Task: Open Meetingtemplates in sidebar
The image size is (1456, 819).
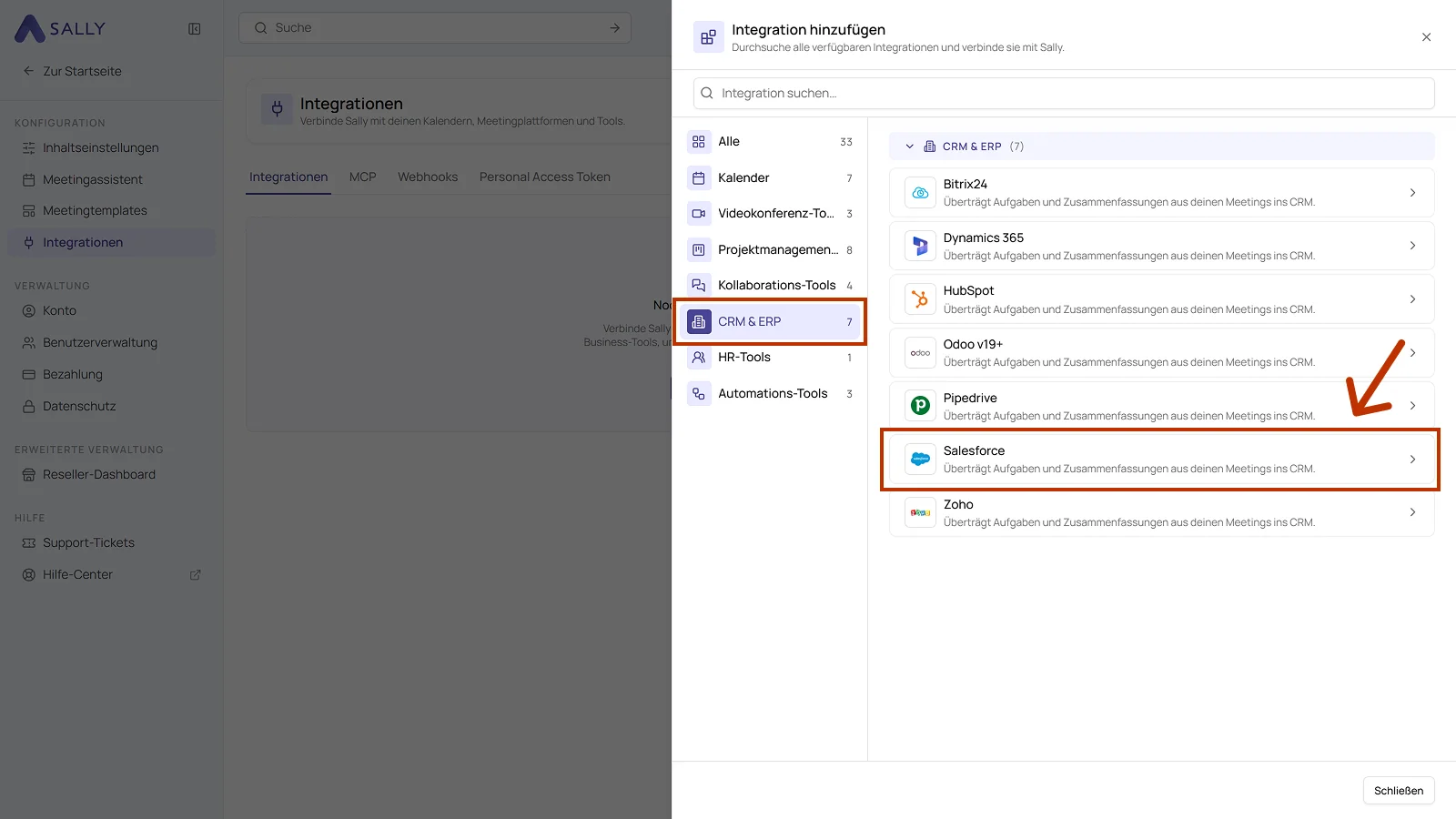Action: coord(111,211)
